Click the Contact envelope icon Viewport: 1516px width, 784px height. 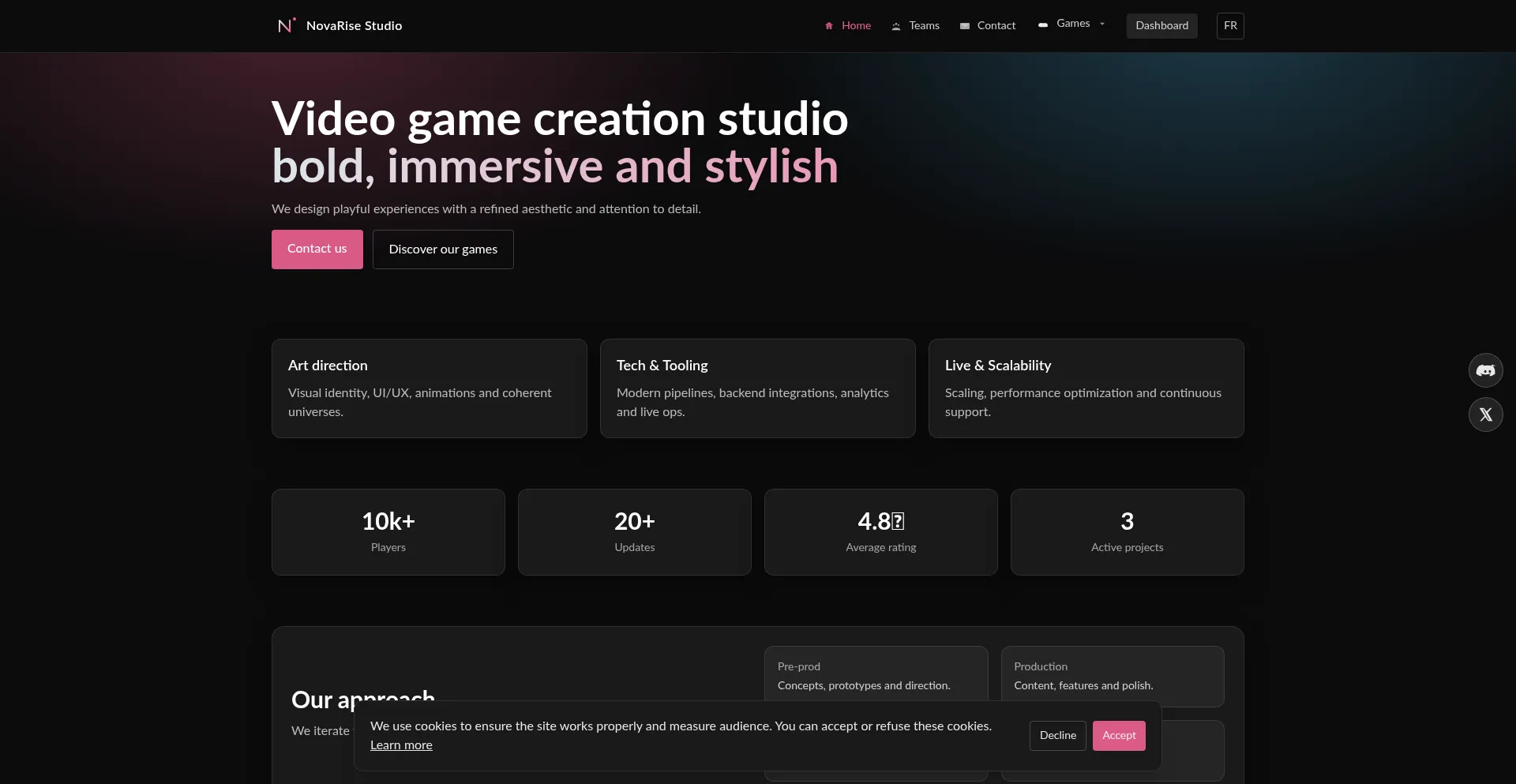[965, 26]
